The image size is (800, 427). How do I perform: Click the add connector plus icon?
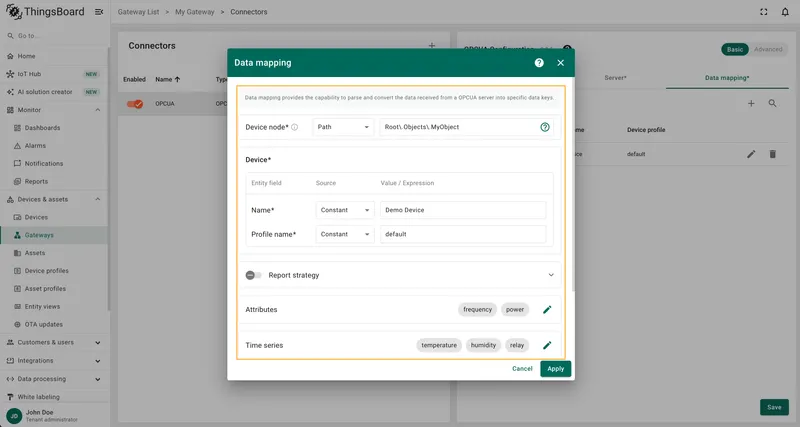point(432,45)
